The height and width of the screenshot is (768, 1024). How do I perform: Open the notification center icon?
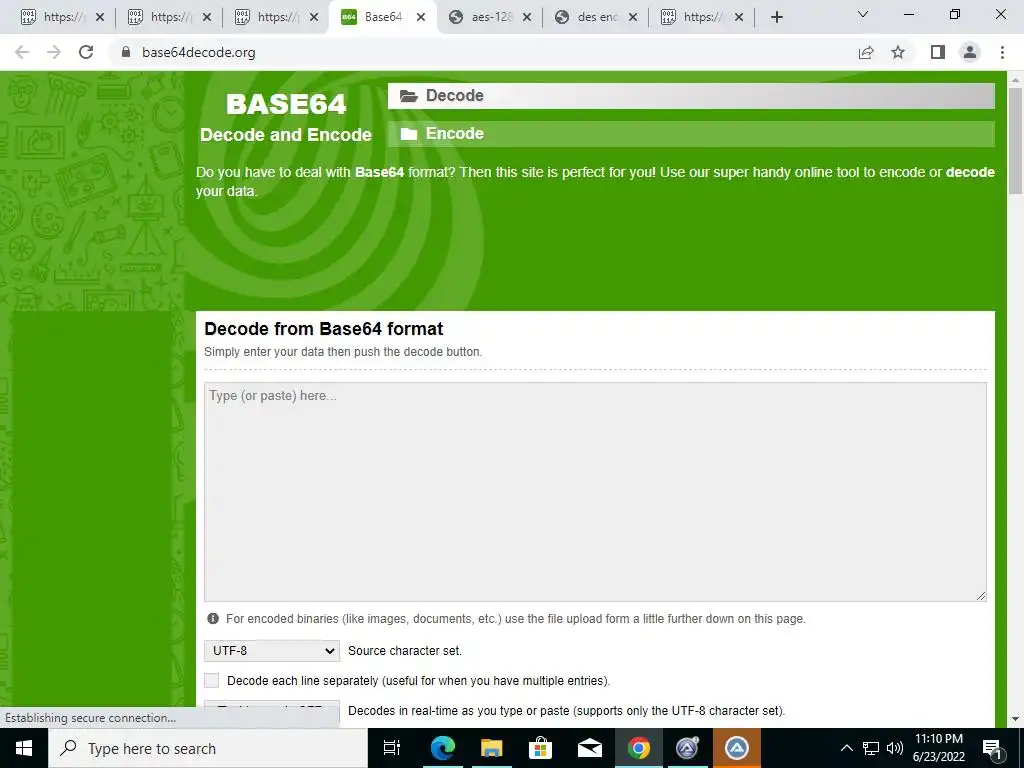[x=992, y=748]
